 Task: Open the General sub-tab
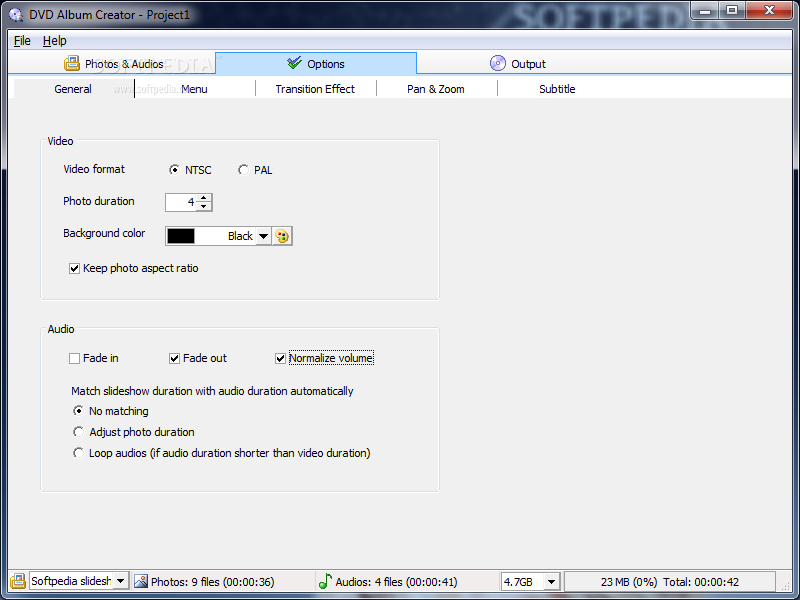tap(73, 89)
